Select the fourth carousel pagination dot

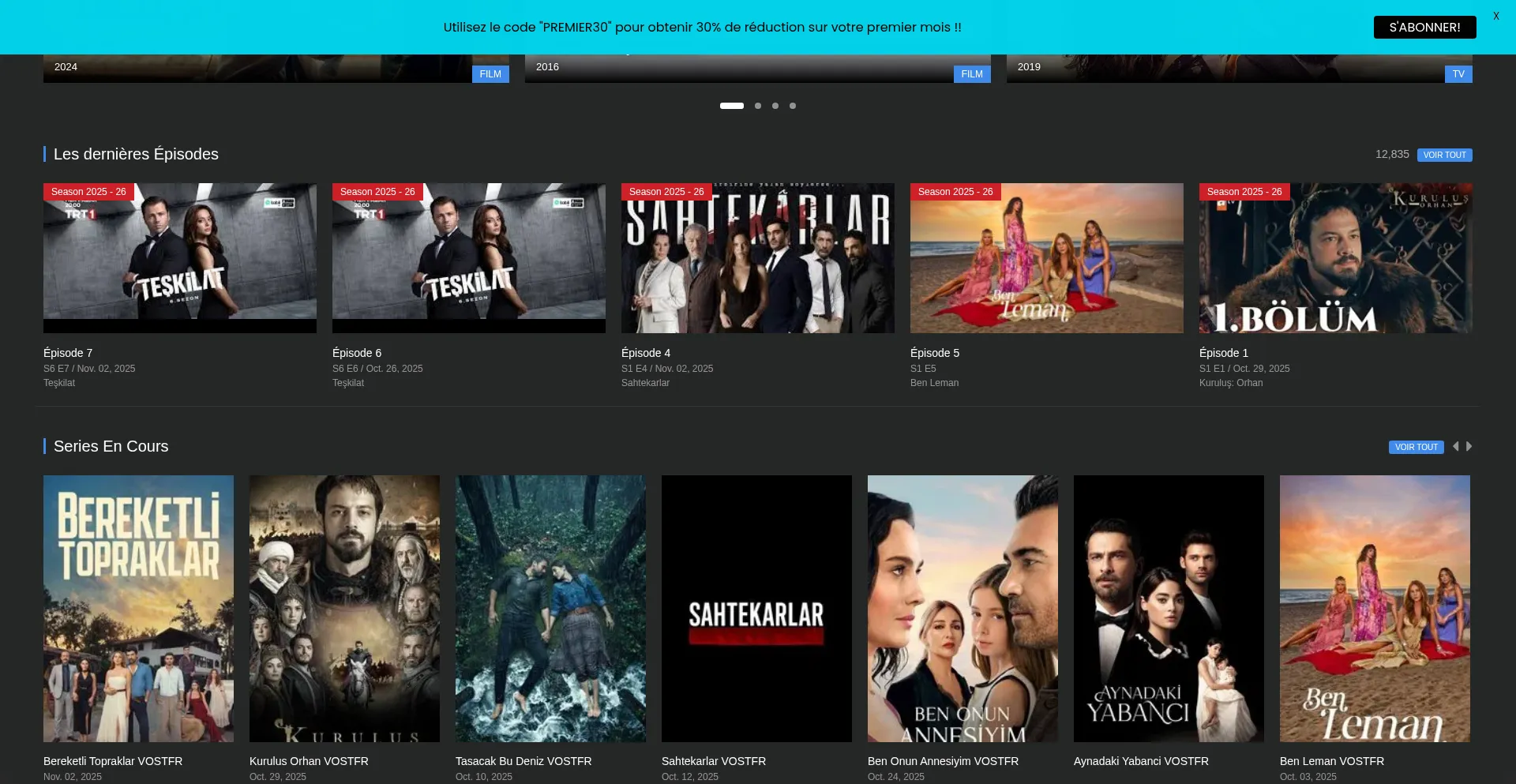(x=793, y=106)
